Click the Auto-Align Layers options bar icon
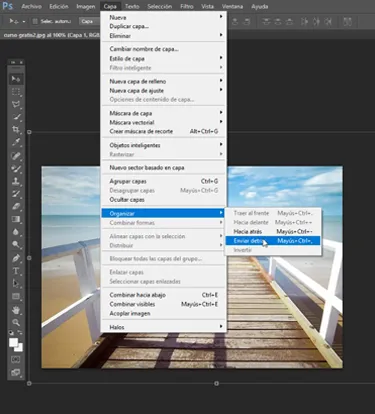The width and height of the screenshot is (375, 414). pyautogui.click(x=347, y=22)
